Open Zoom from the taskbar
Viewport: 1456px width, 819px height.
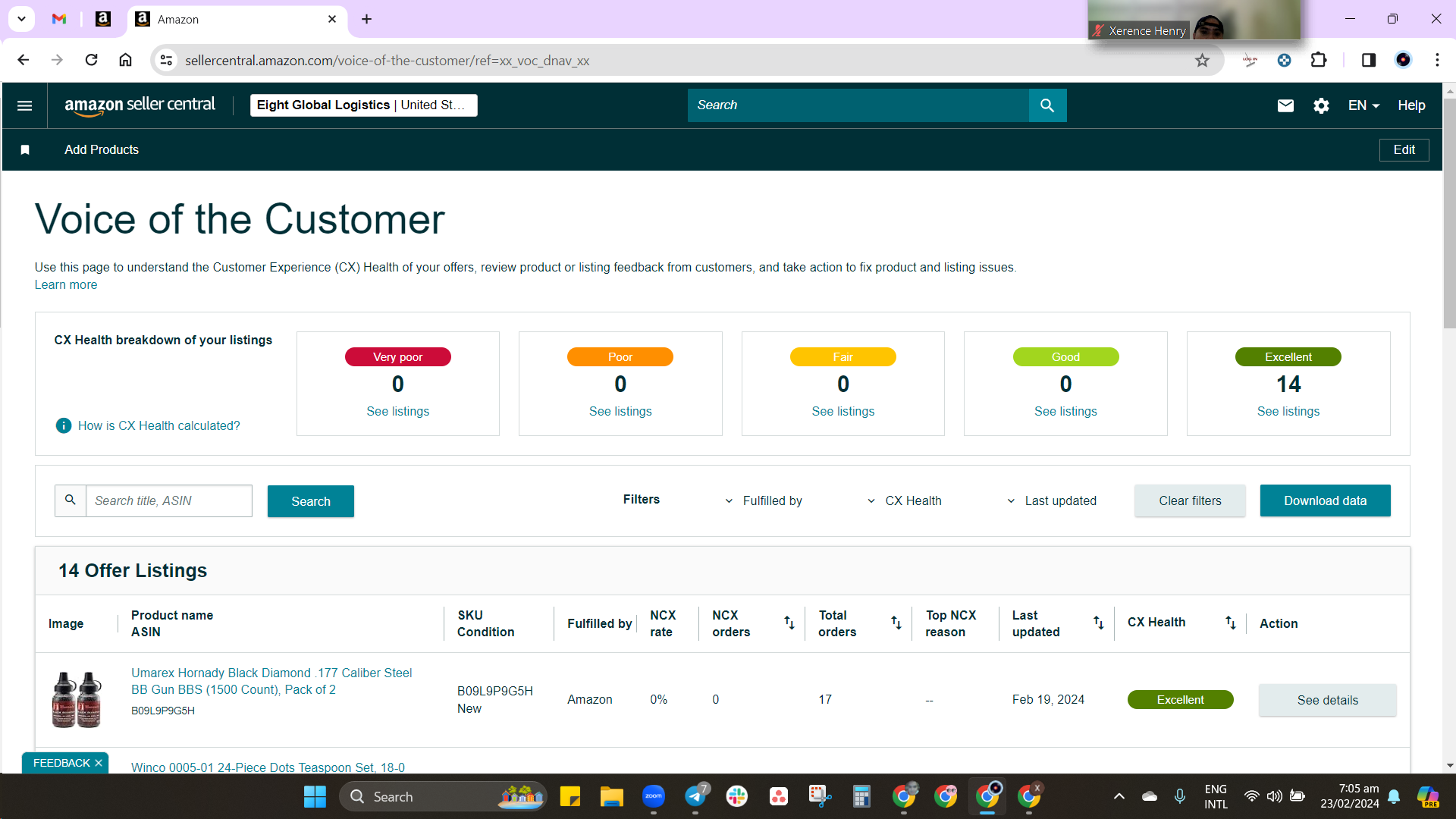[x=653, y=797]
